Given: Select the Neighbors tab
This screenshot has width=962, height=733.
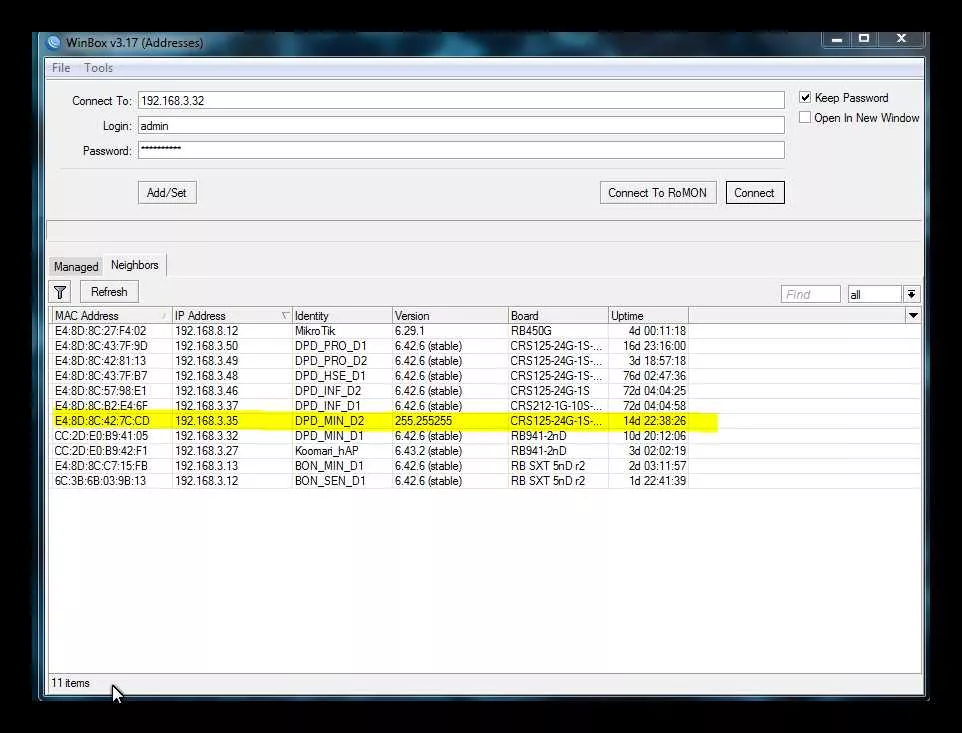Looking at the screenshot, I should click(134, 265).
